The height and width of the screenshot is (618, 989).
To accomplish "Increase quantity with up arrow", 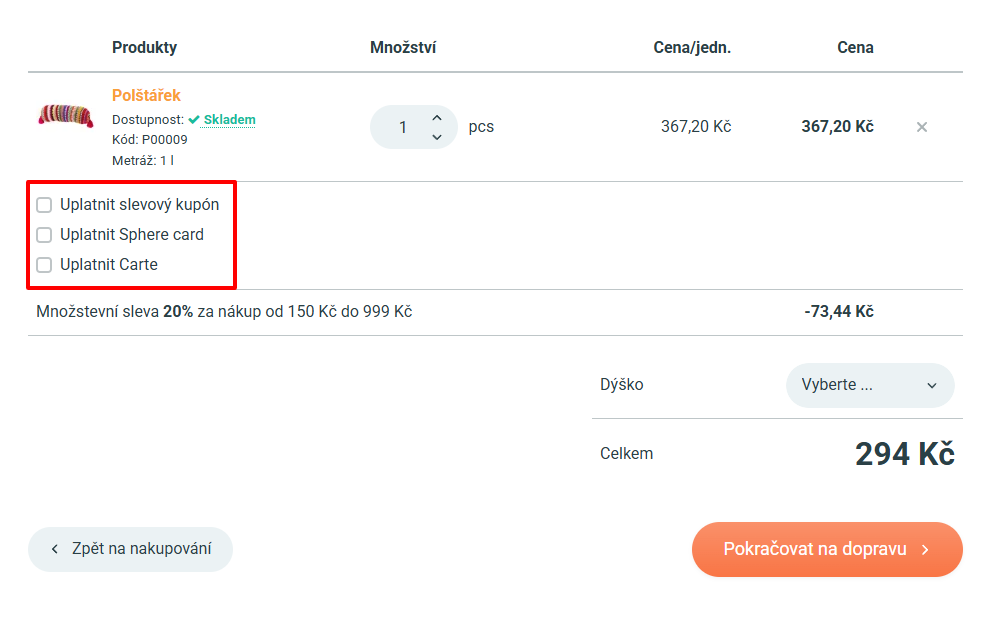I will (437, 118).
